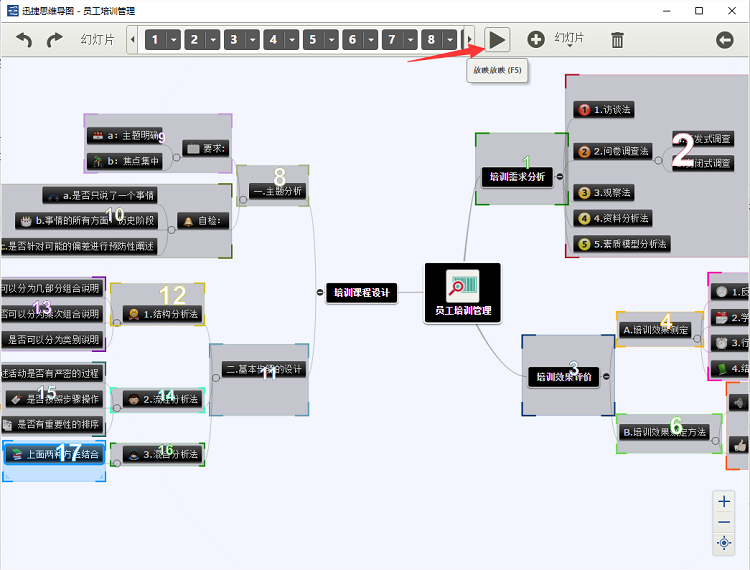Open dropdown arrow next to slide 4
Screen dimensions: 750x570
pos(292,40)
